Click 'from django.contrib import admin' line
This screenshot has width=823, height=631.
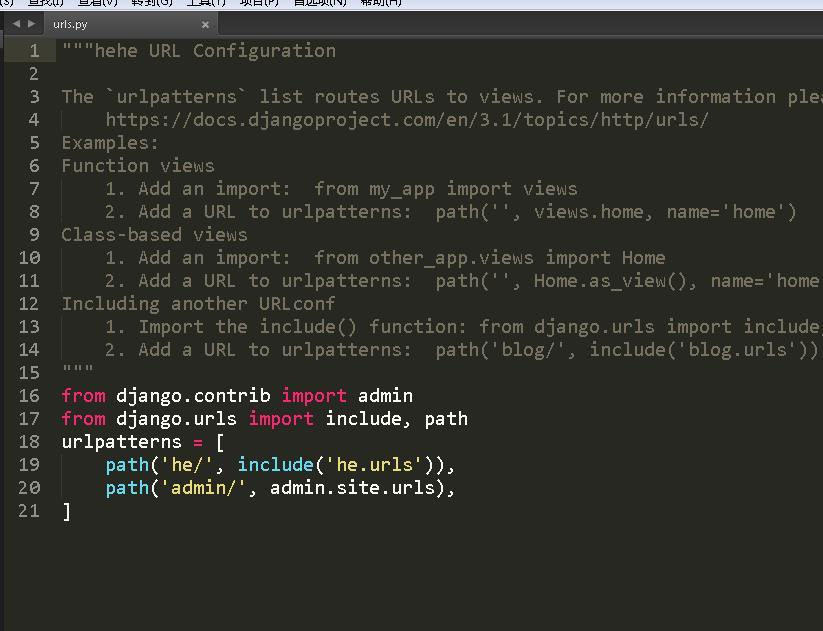tap(237, 396)
